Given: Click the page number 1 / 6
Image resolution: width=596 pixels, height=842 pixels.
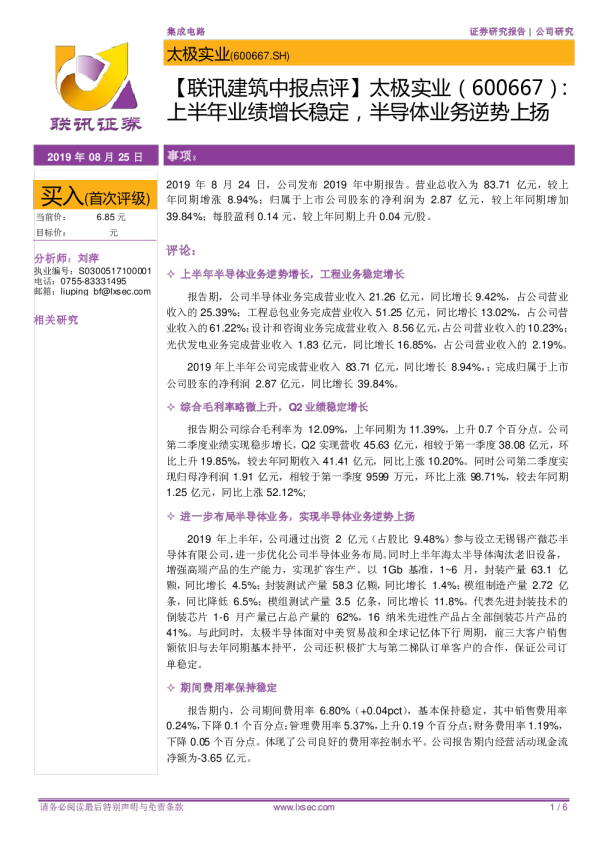Looking at the screenshot, I should pos(559,807).
